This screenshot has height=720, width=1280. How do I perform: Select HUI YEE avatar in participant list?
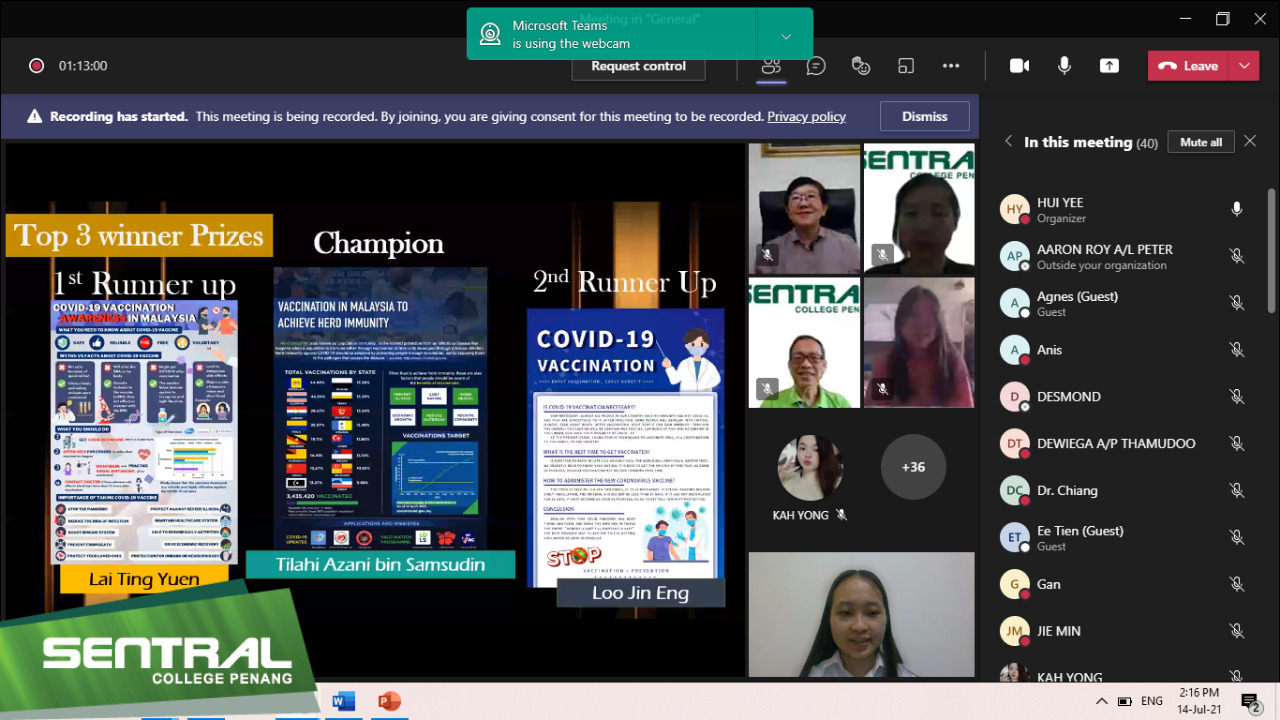tap(1014, 209)
